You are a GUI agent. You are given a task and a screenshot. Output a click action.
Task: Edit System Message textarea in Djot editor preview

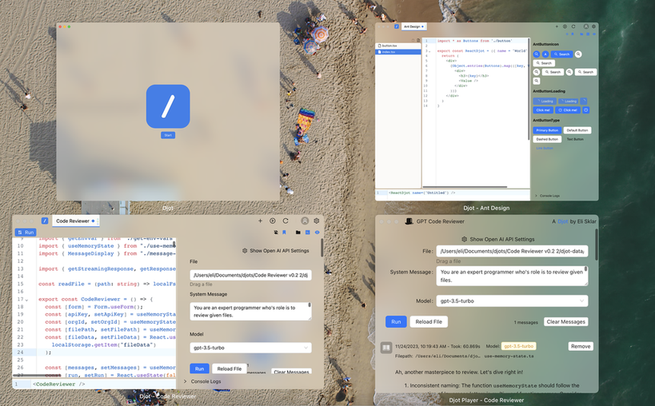point(251,311)
